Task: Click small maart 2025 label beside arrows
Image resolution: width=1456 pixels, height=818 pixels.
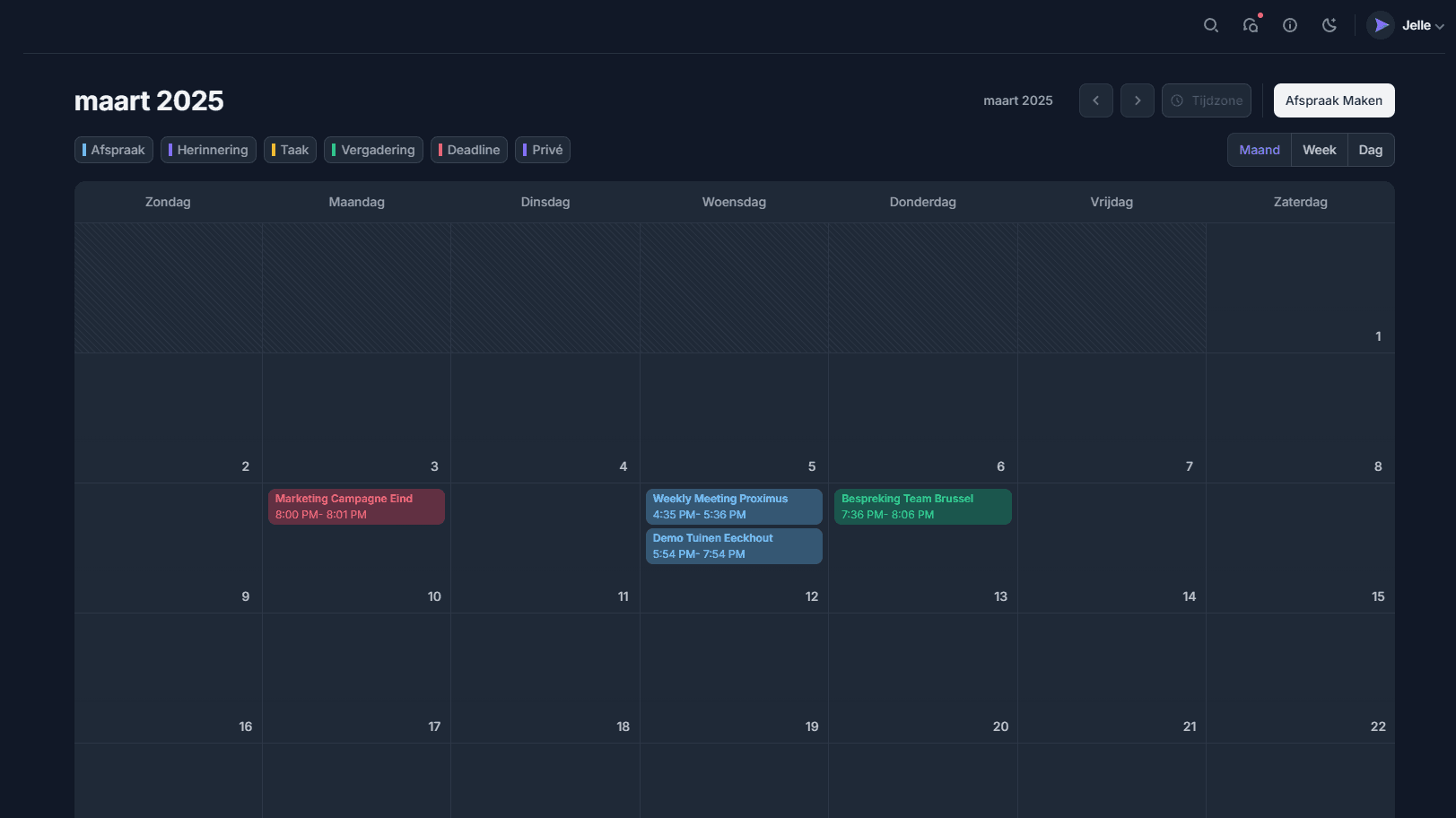Action: coord(1018,100)
